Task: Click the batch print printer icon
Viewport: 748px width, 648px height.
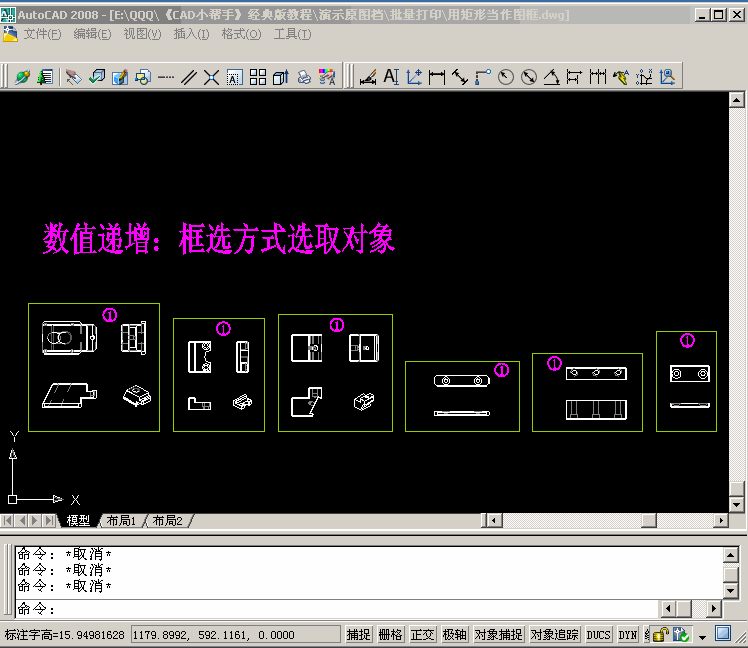Action: point(304,77)
